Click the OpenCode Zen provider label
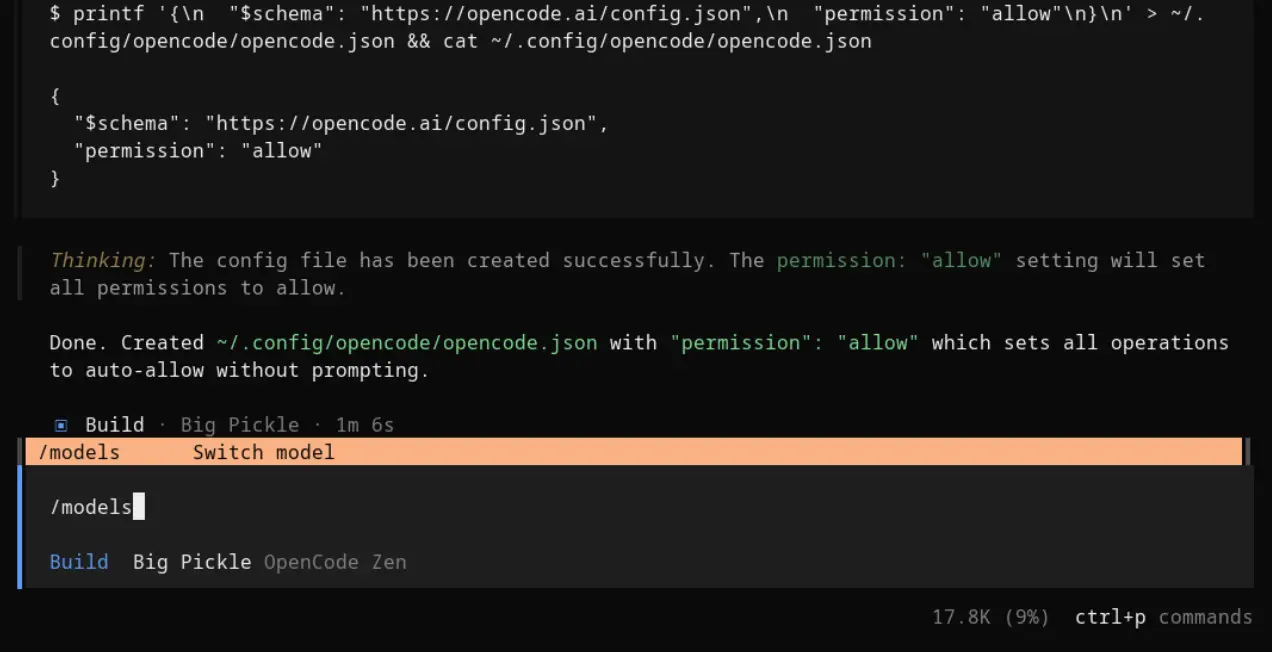This screenshot has height=652, width=1272. pos(335,562)
